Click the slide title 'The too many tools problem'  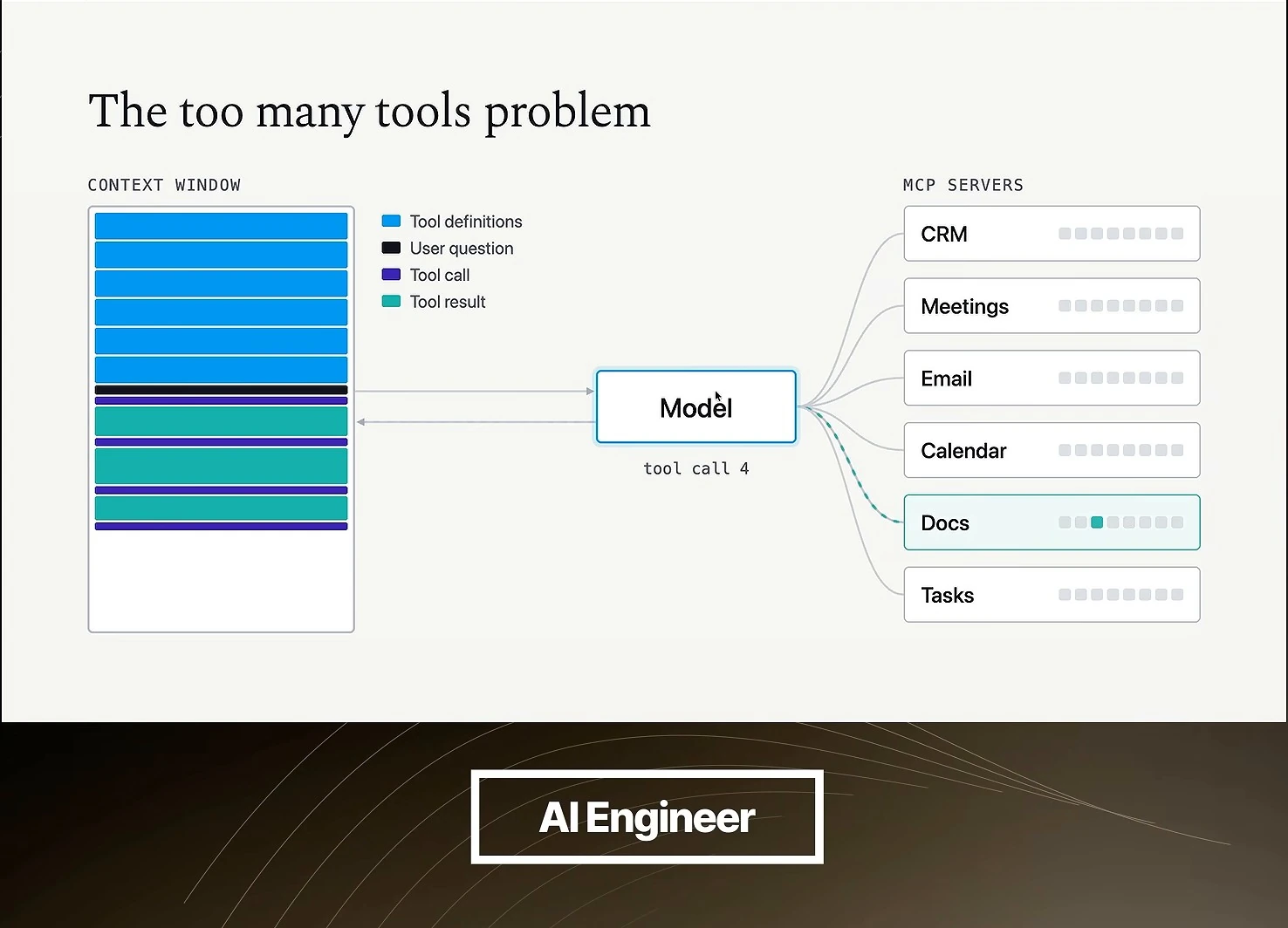pos(369,112)
